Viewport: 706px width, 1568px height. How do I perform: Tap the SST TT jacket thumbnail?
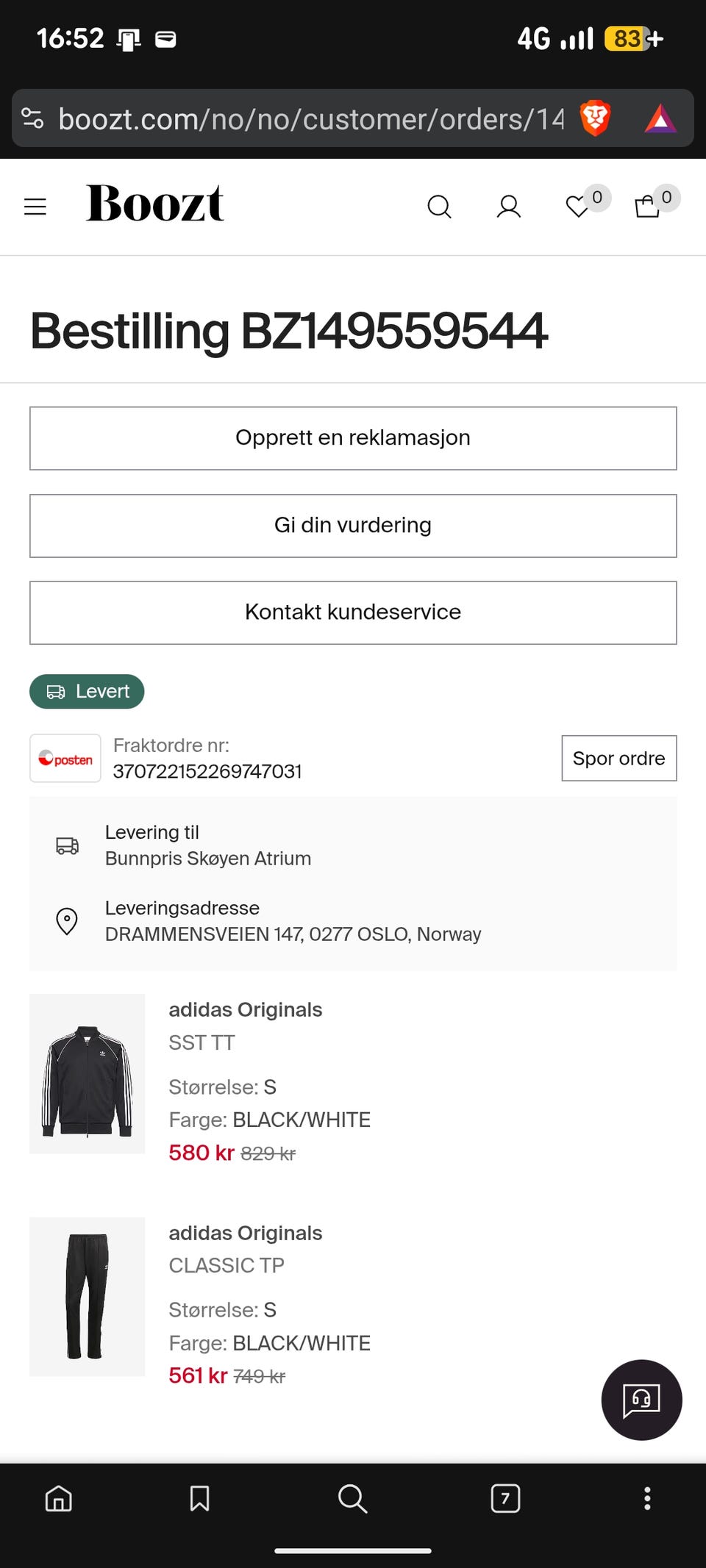88,1073
